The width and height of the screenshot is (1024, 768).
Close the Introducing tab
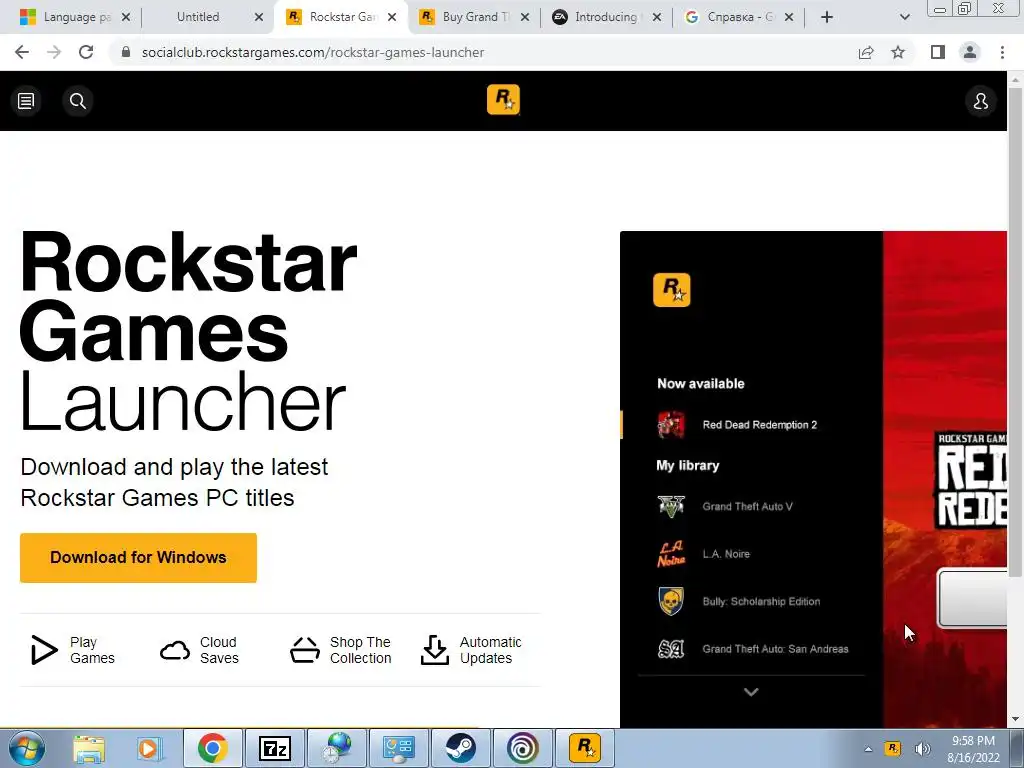(x=657, y=17)
